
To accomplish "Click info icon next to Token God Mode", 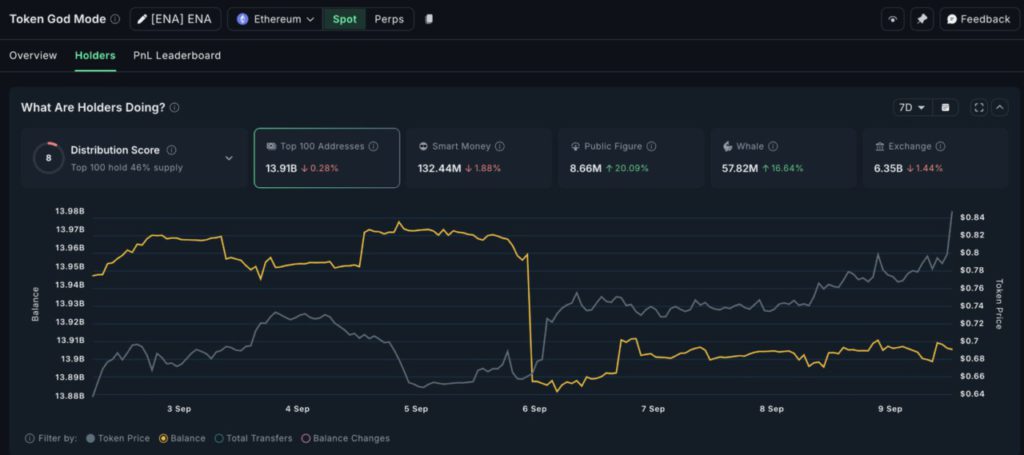I will [115, 19].
